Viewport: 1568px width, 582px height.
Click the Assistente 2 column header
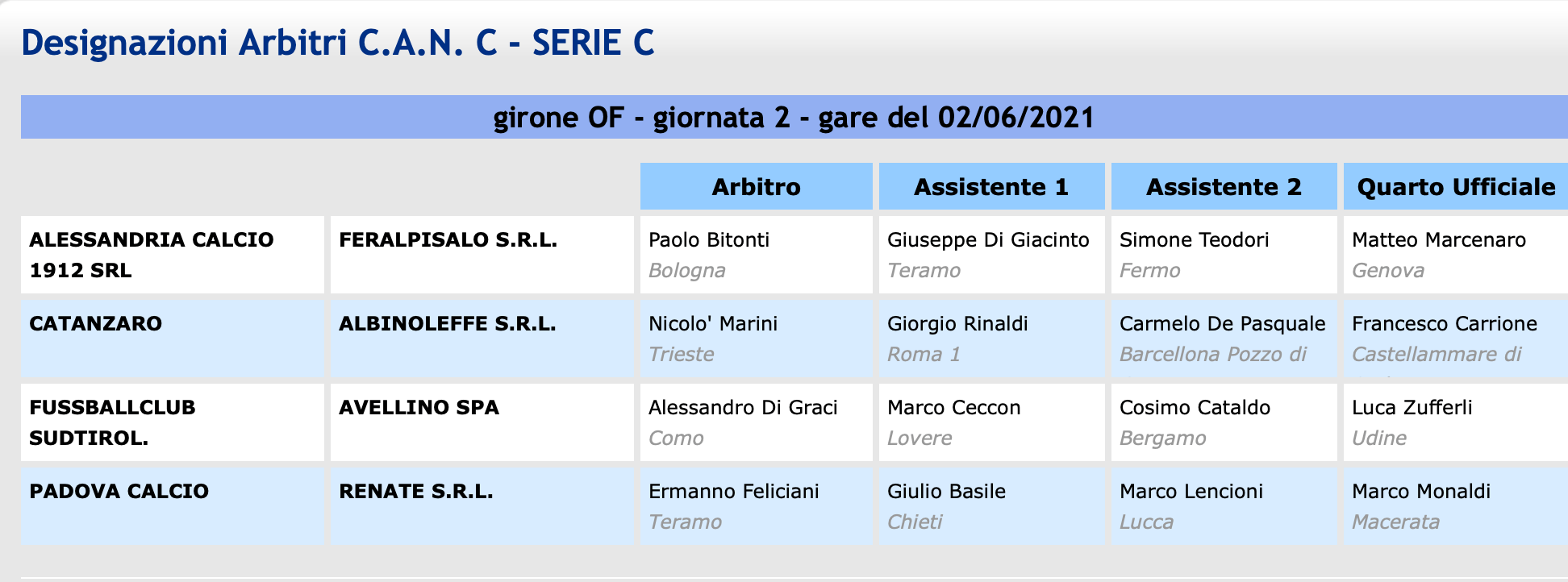[x=1224, y=187]
